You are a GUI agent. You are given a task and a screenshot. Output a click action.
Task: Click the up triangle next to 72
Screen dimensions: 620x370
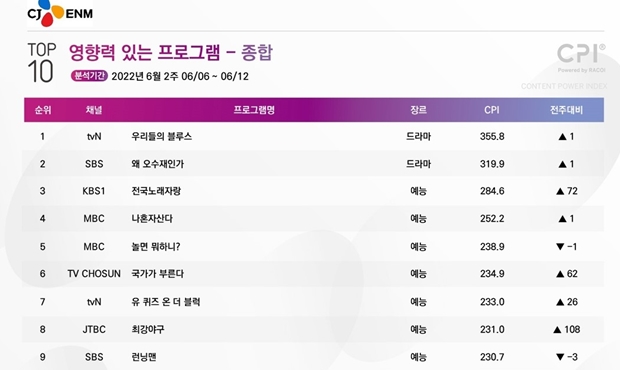560,191
